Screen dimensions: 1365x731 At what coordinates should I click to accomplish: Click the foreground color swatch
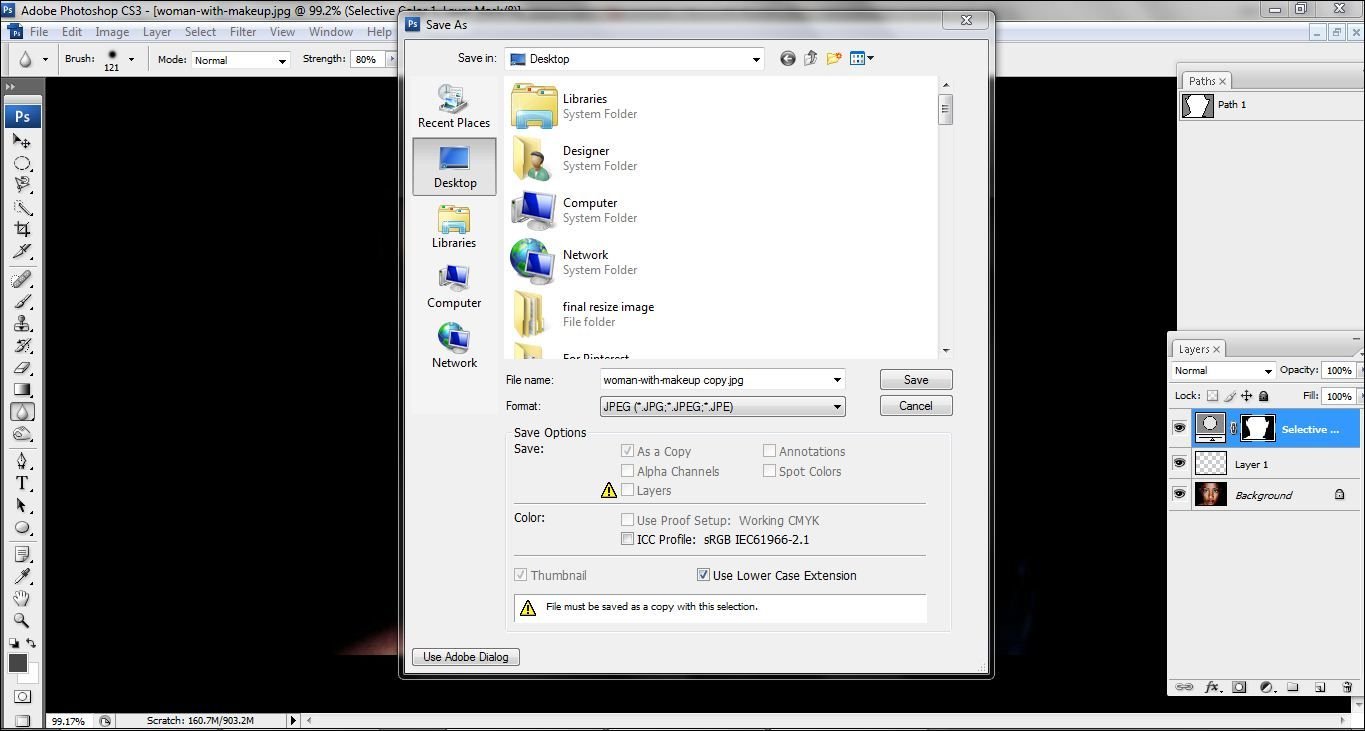pos(17,663)
